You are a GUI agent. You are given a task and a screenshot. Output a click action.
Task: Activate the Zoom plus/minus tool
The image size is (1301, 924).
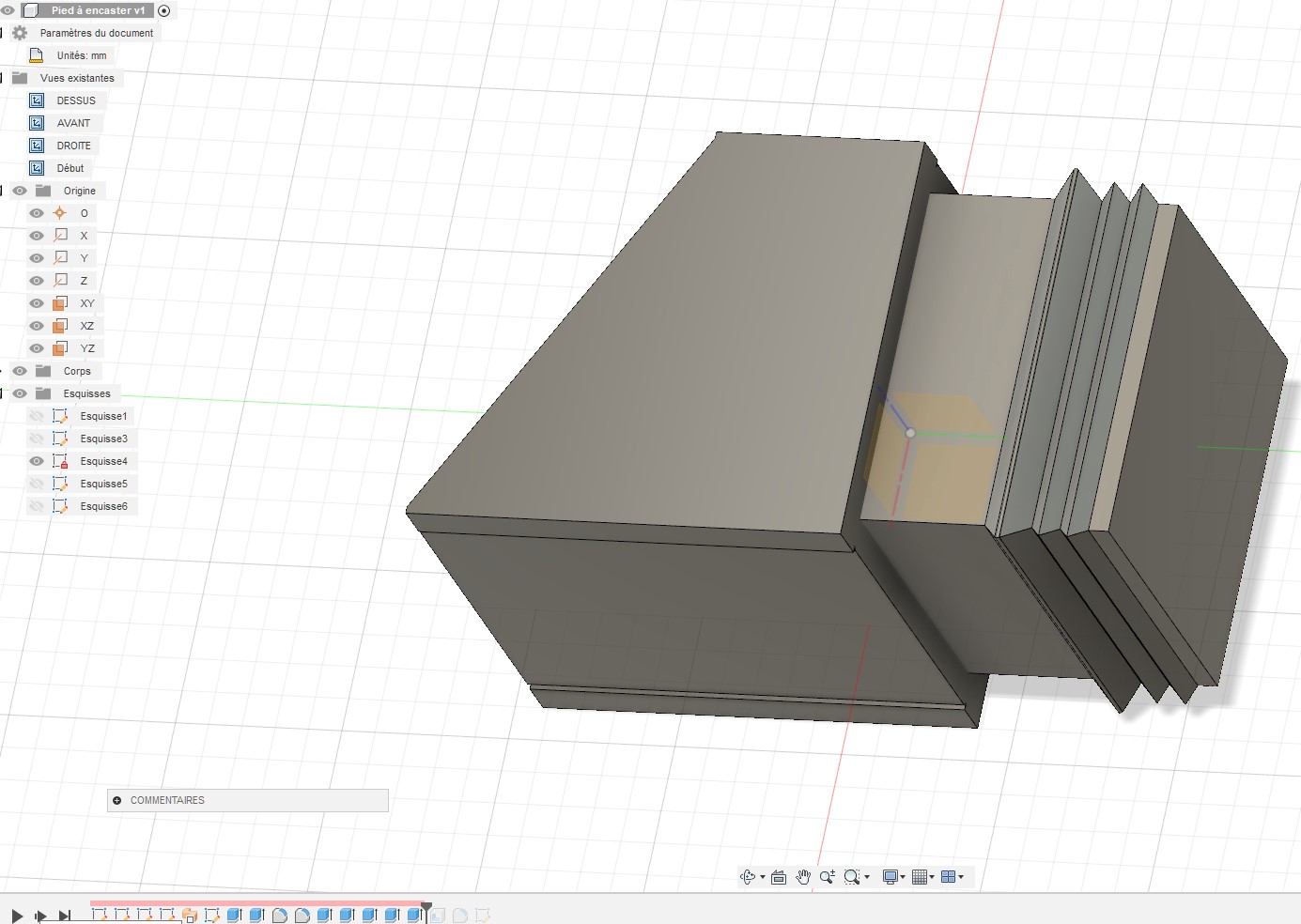coord(828,877)
